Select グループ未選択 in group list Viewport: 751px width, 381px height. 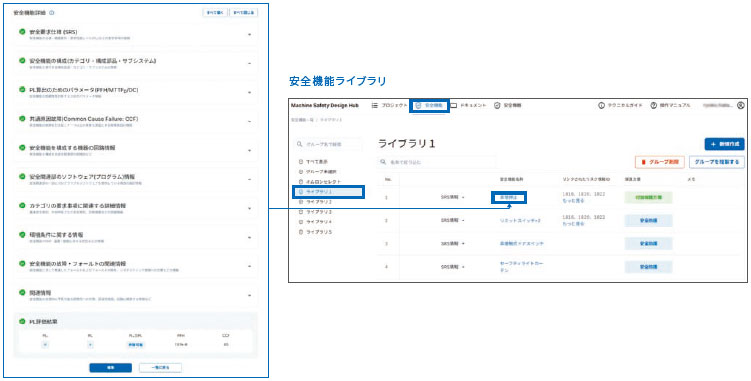coord(320,172)
